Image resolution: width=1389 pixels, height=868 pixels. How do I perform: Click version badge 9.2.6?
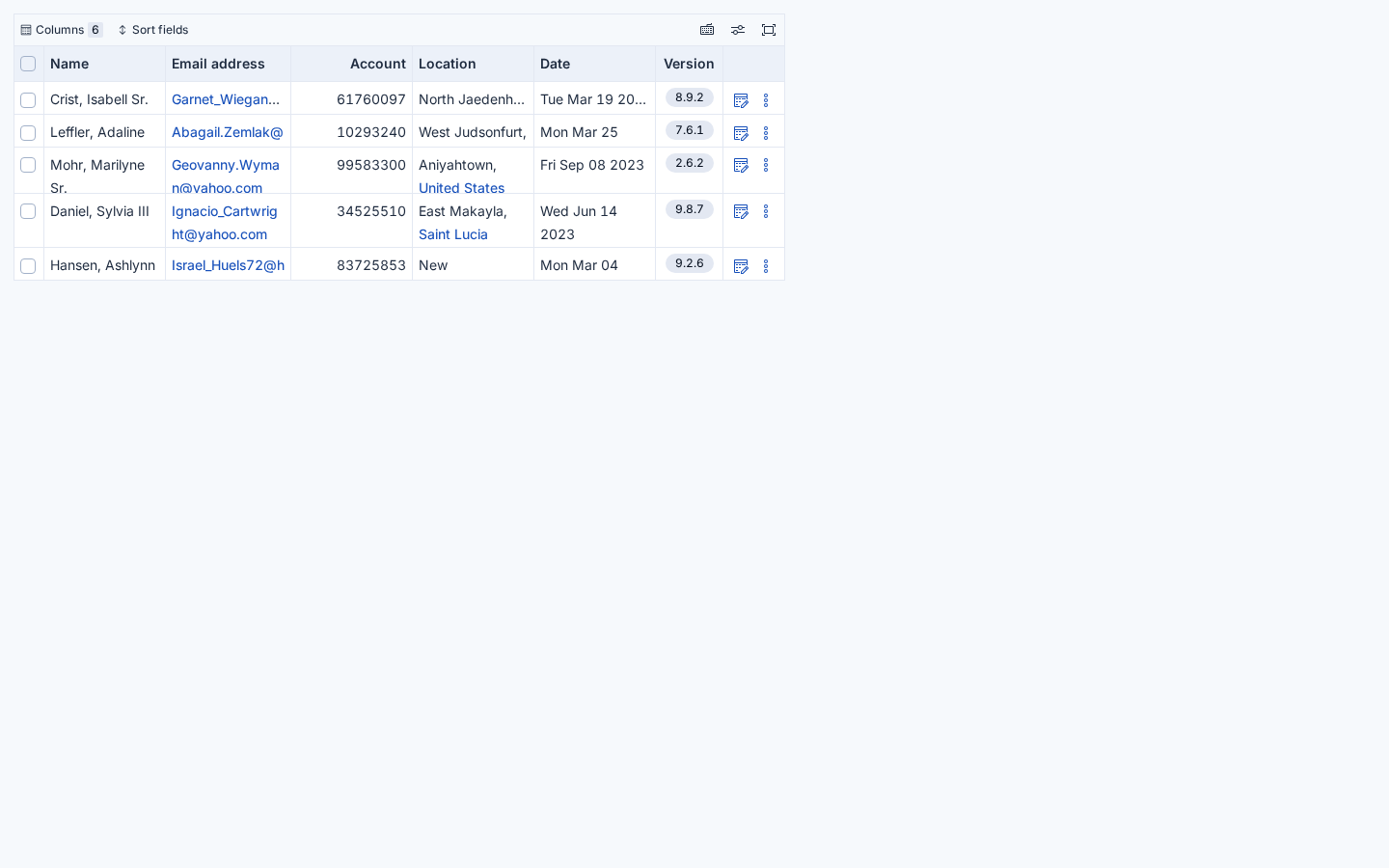pos(690,263)
